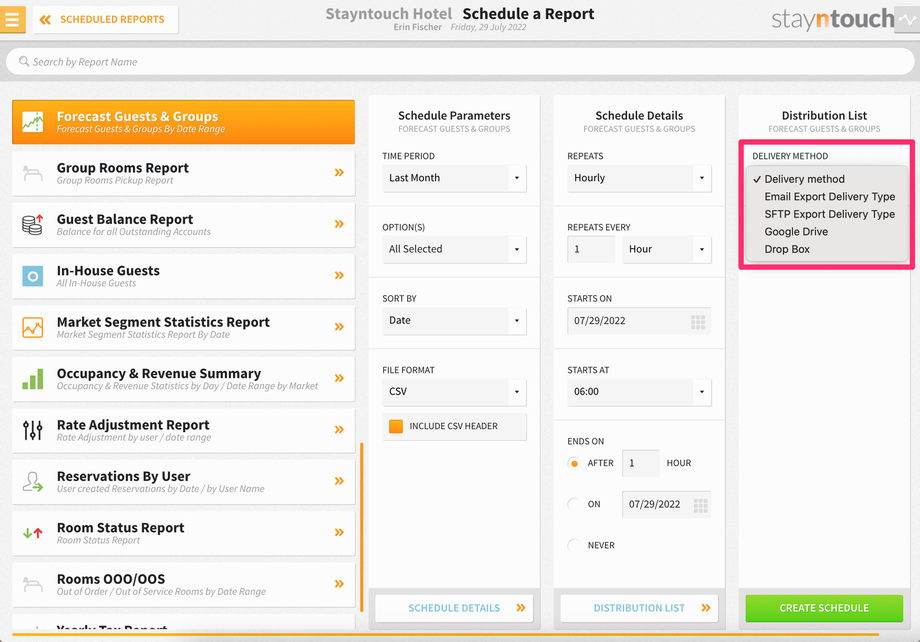The image size is (920, 642).
Task: Click the Rate Adjustment sliders icon
Action: pos(33,430)
